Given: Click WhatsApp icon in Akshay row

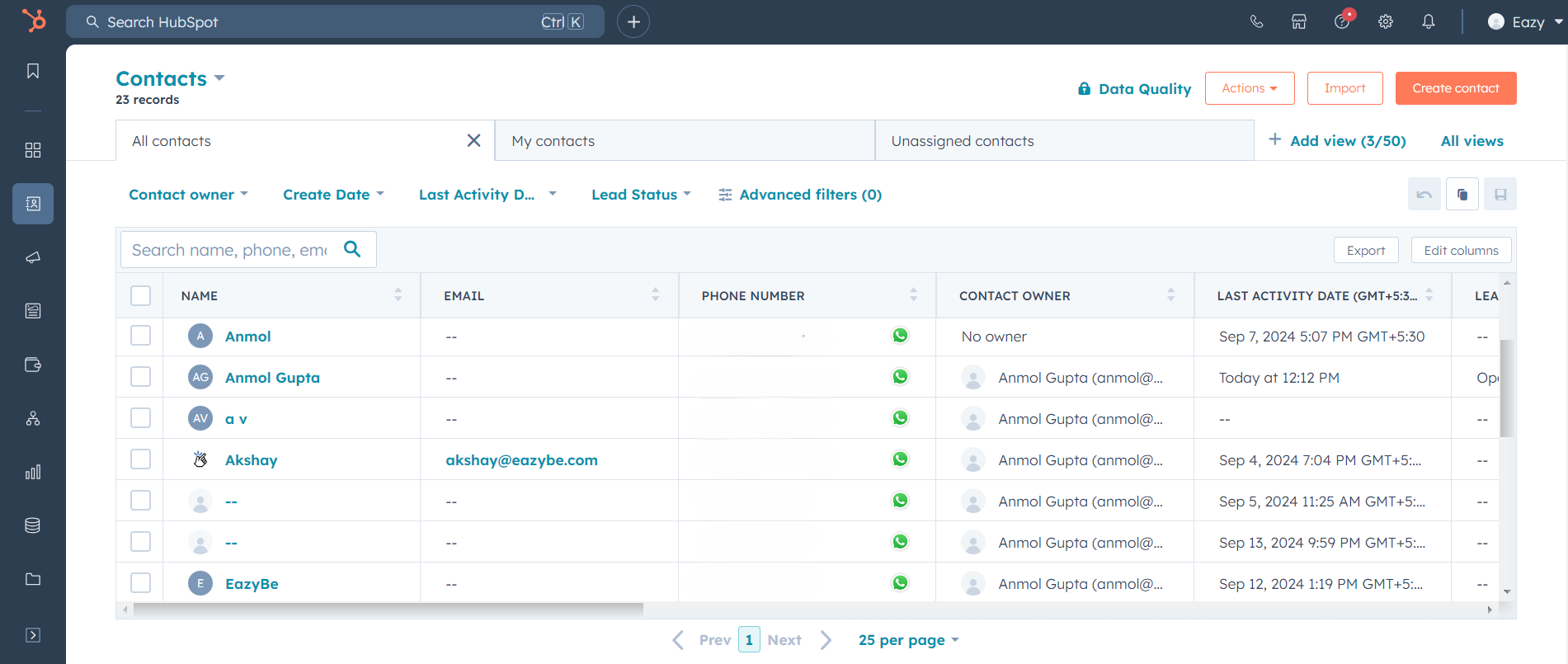Looking at the screenshot, I should (x=900, y=459).
